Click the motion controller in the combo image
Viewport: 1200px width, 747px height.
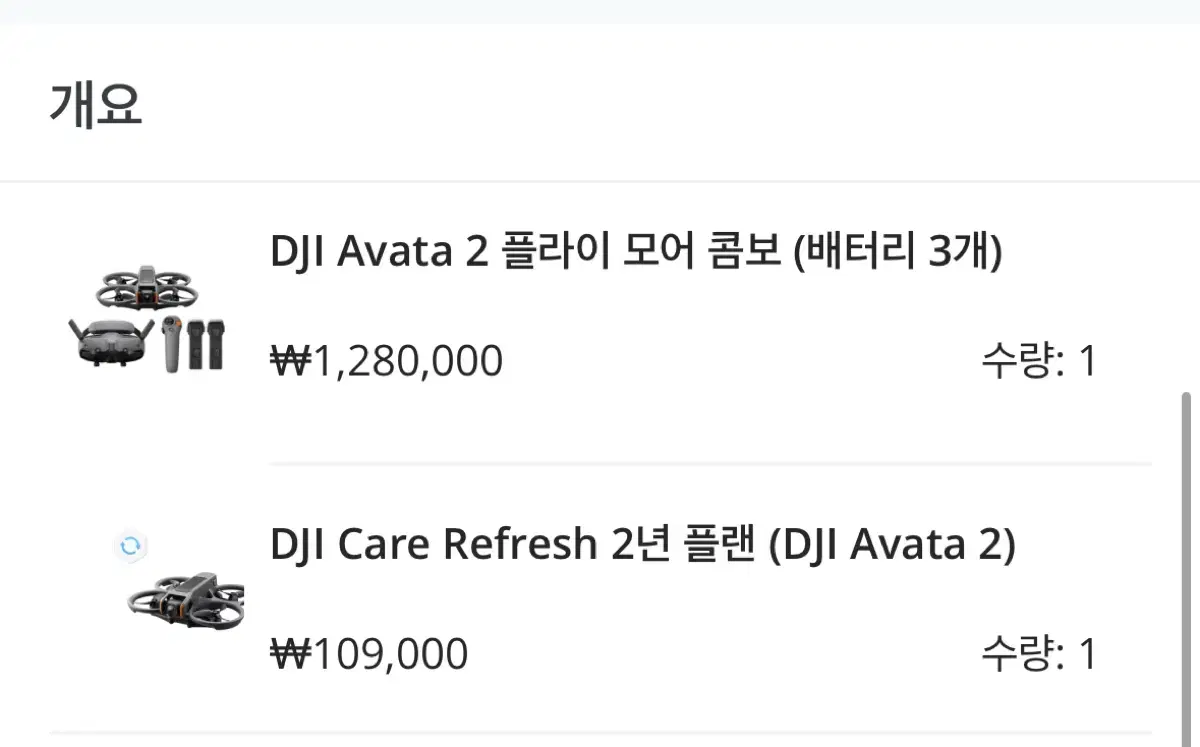coord(172,341)
